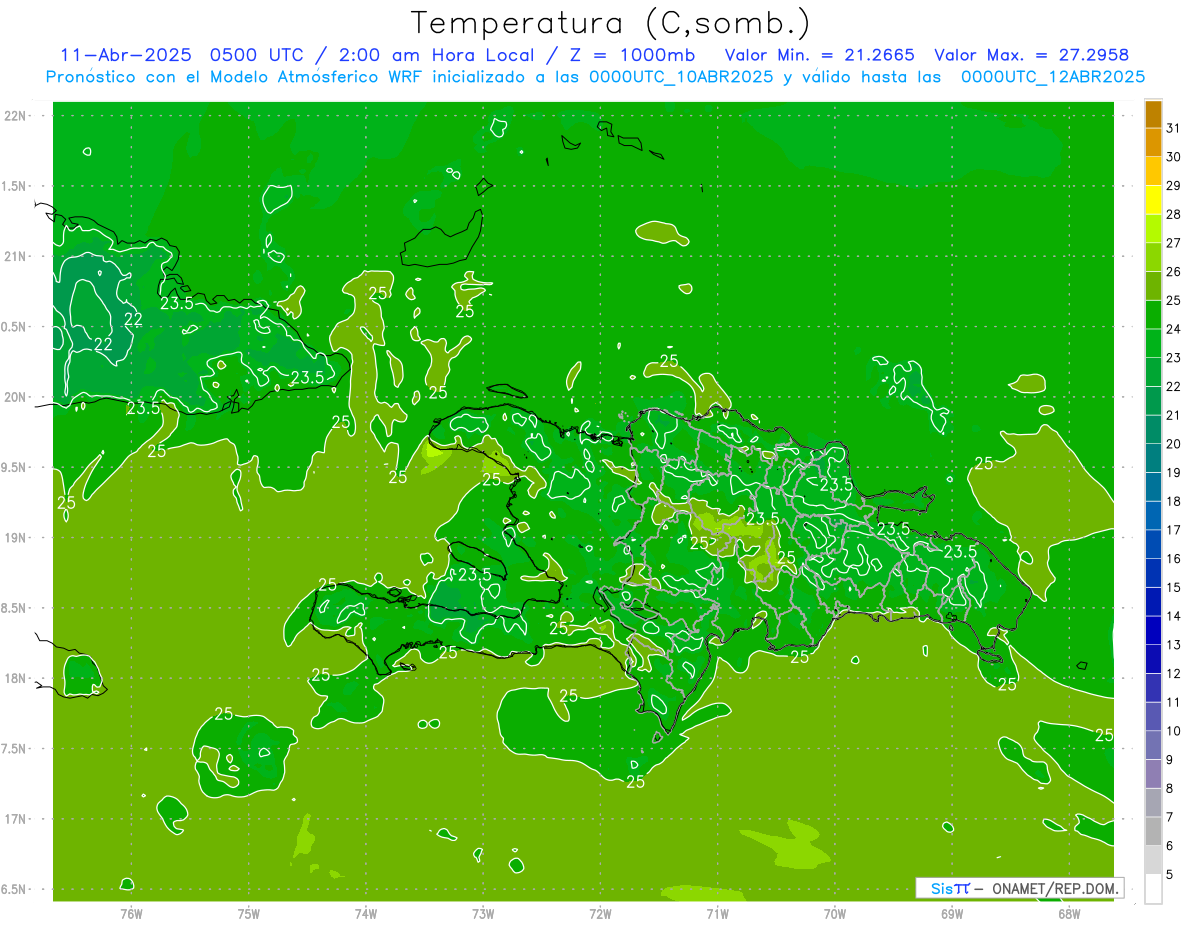The width and height of the screenshot is (1200, 927).
Task: Click the legend swatch between 30 and 31
Action: 1153,143
